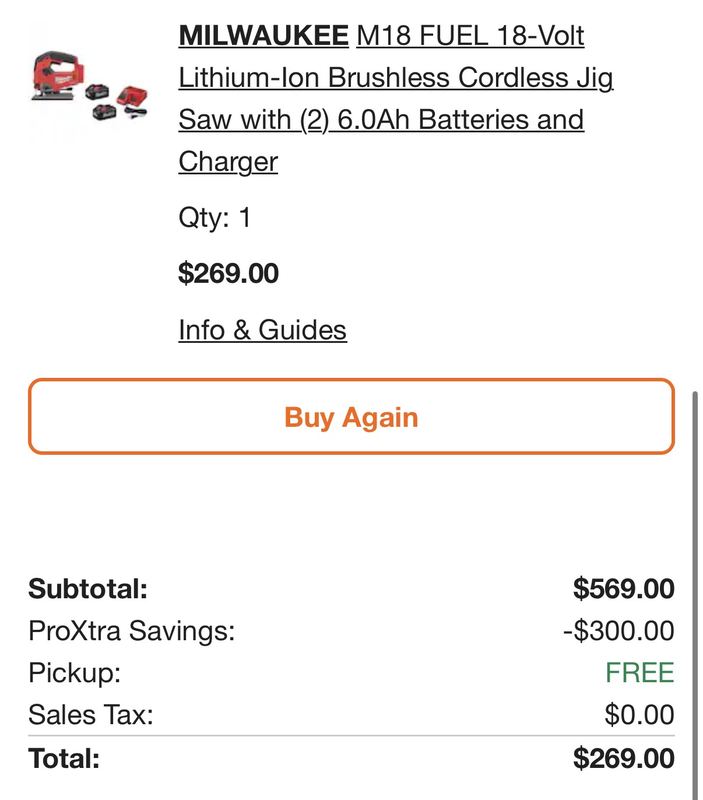Click the Subtotal label
Screen dimensions: 703x800
click(x=88, y=589)
